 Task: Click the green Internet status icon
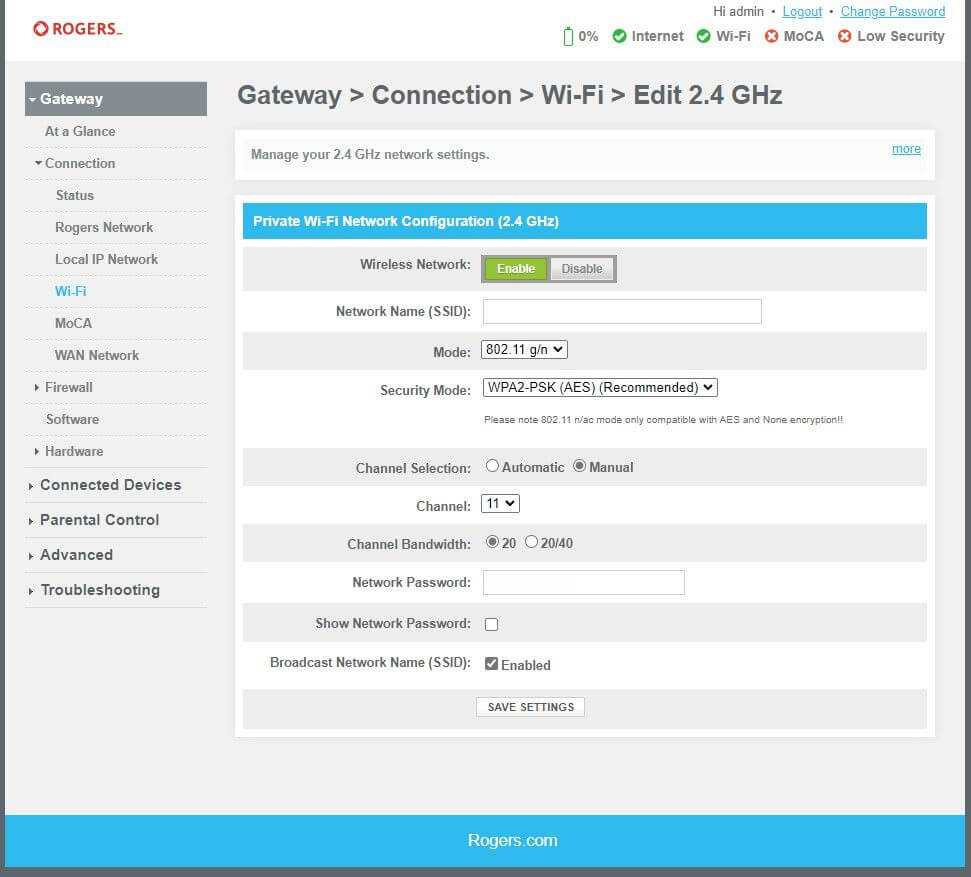621,36
